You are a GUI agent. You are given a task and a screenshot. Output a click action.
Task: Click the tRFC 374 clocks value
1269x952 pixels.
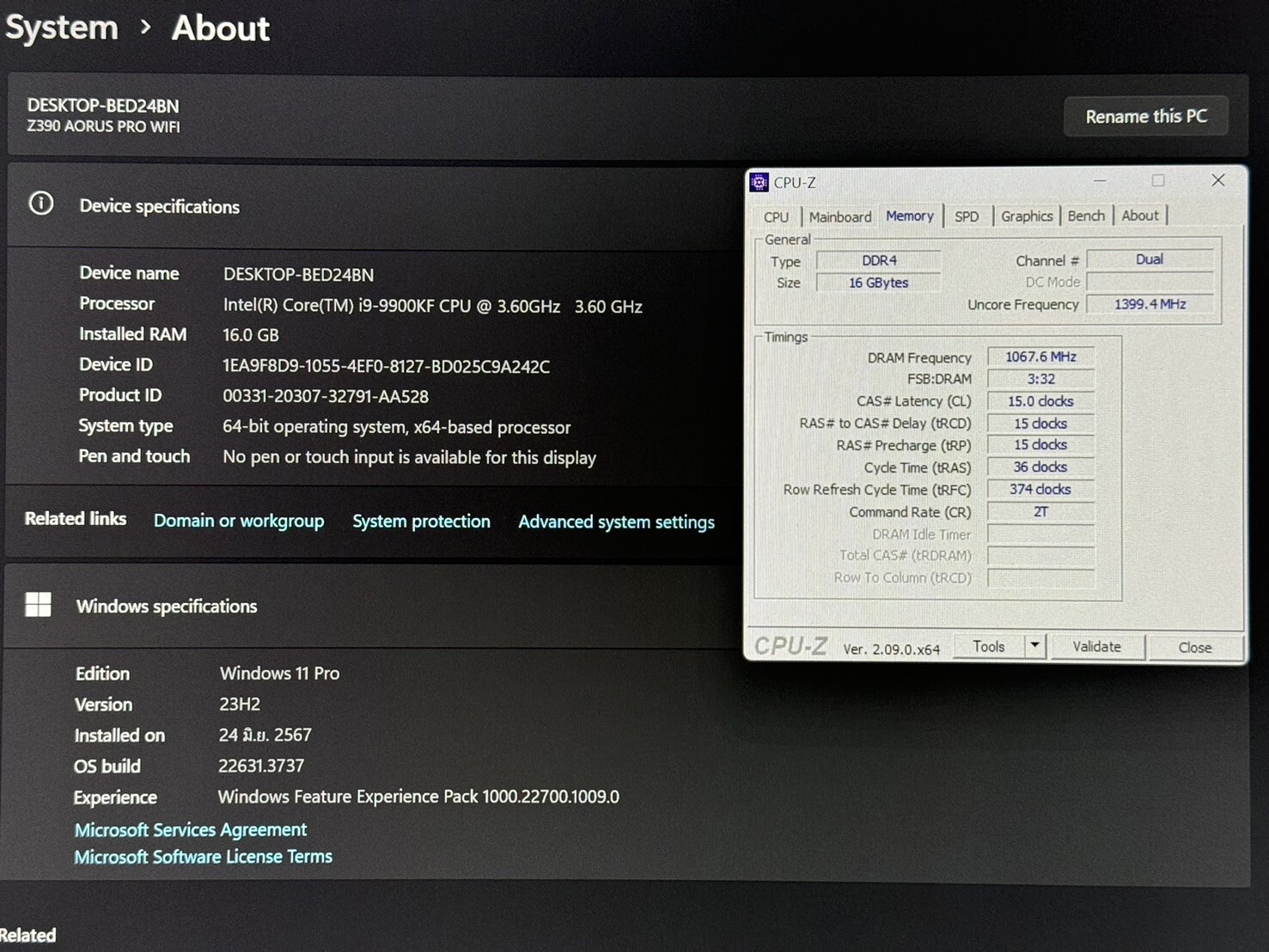tap(1040, 490)
